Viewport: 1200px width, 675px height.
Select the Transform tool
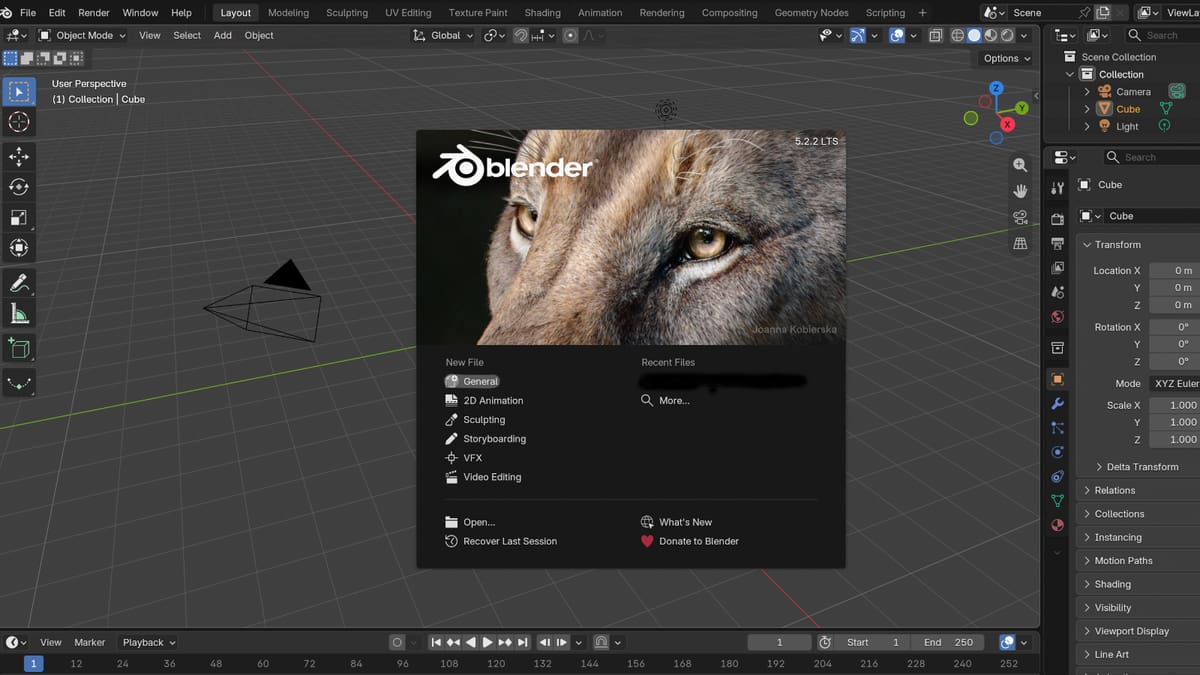pos(19,248)
